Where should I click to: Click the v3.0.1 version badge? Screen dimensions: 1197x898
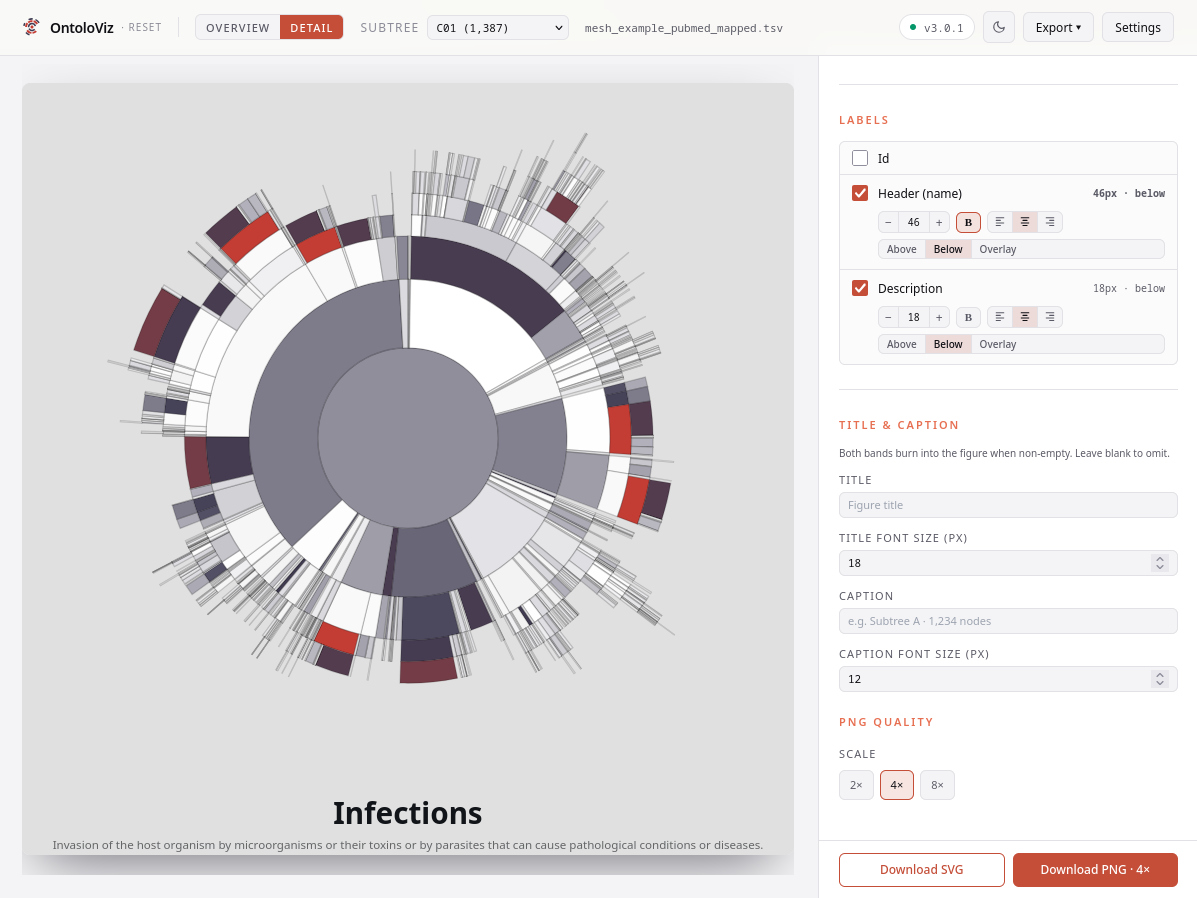click(x=937, y=27)
